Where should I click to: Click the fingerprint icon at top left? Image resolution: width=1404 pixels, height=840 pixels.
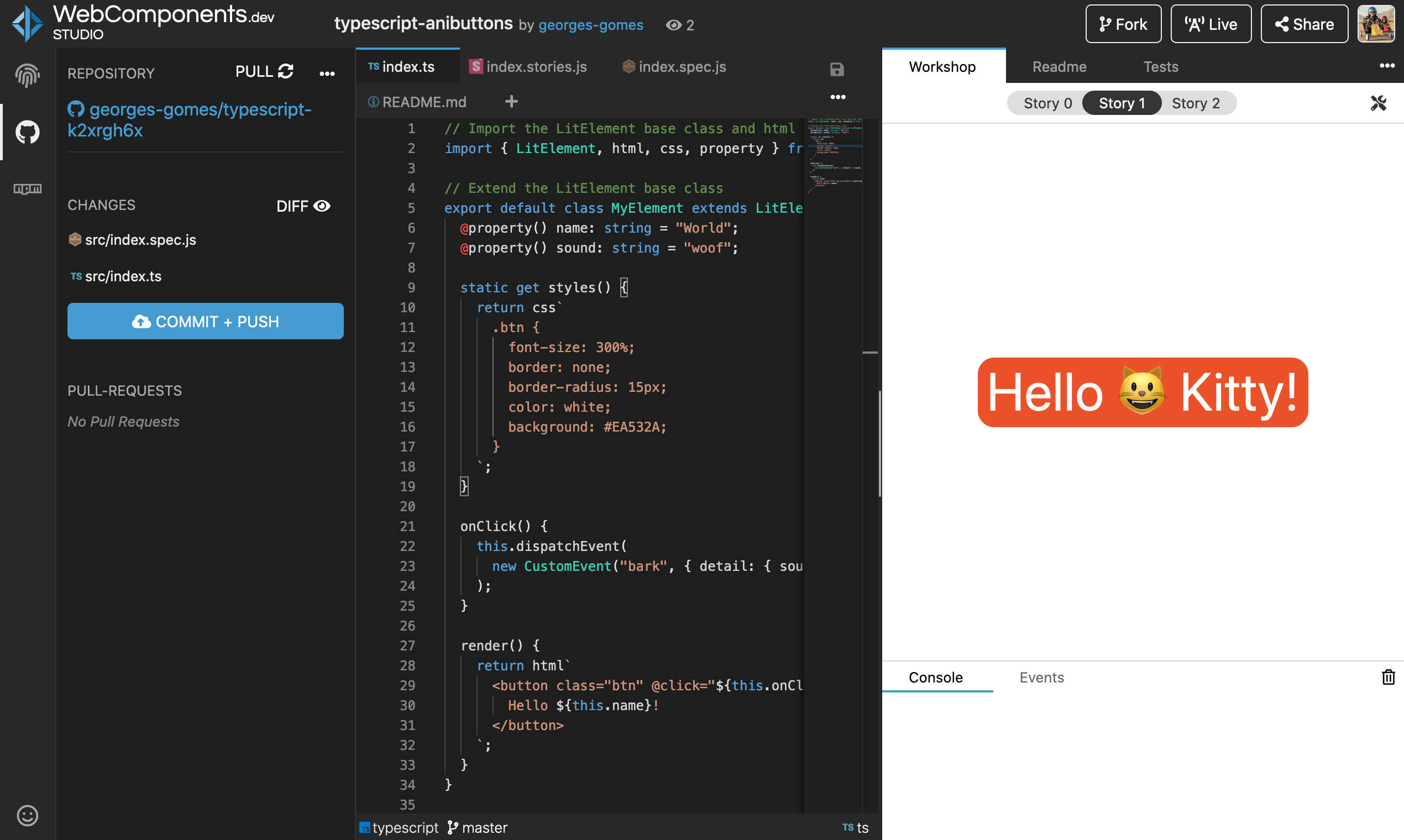pyautogui.click(x=27, y=75)
